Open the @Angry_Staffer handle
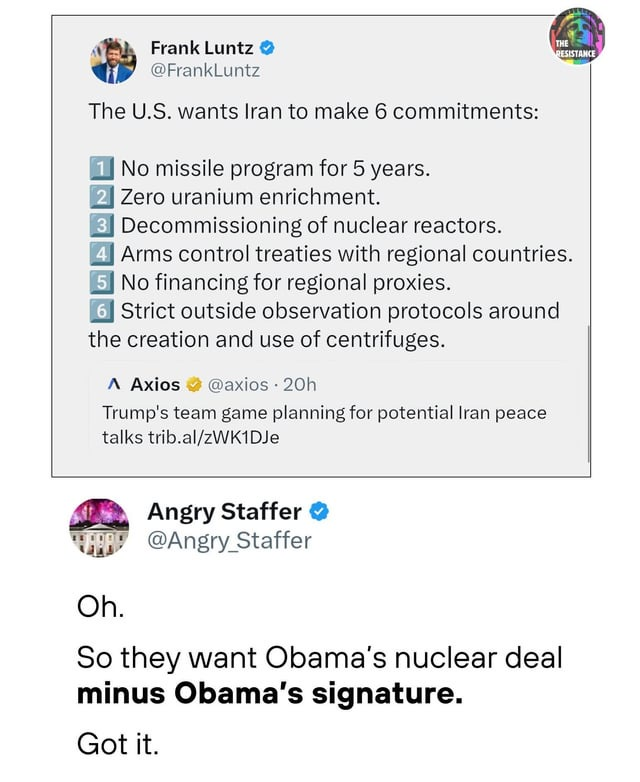This screenshot has height=782, width=640. [230, 541]
